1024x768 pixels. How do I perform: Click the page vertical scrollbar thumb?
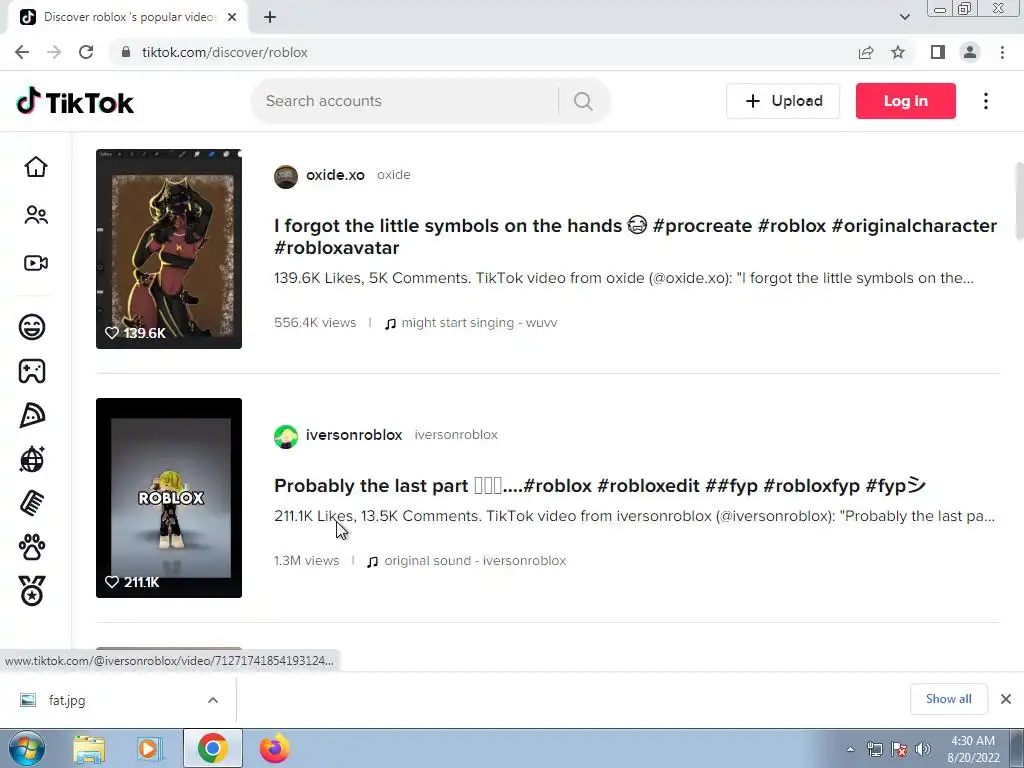(x=1019, y=200)
